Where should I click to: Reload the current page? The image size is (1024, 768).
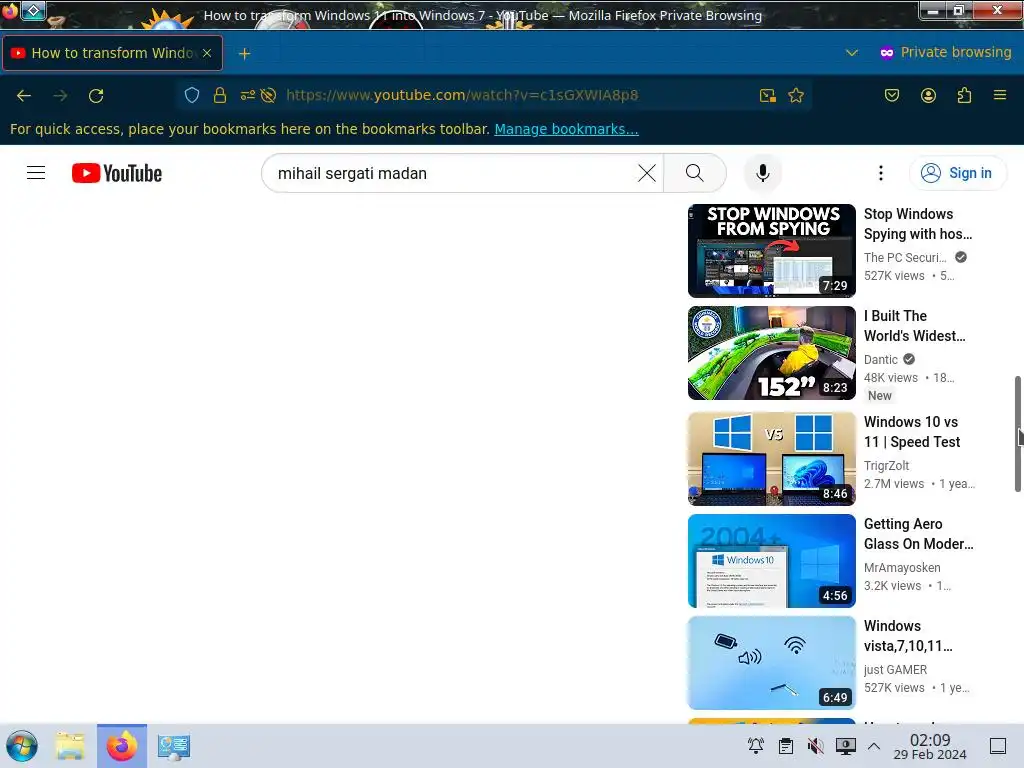(96, 96)
